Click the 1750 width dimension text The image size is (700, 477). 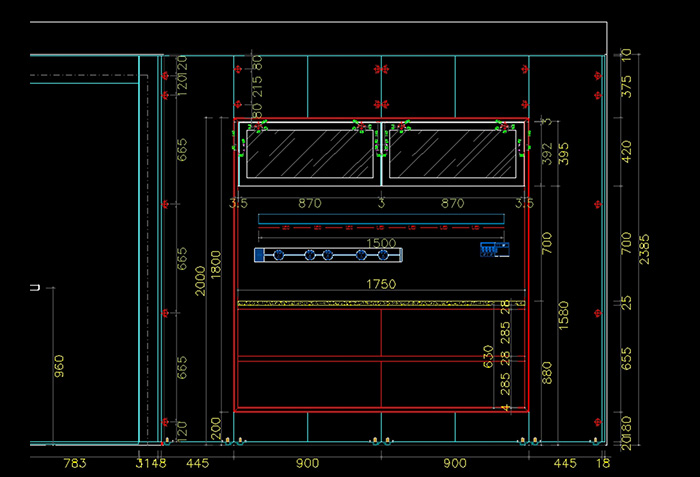coord(380,285)
